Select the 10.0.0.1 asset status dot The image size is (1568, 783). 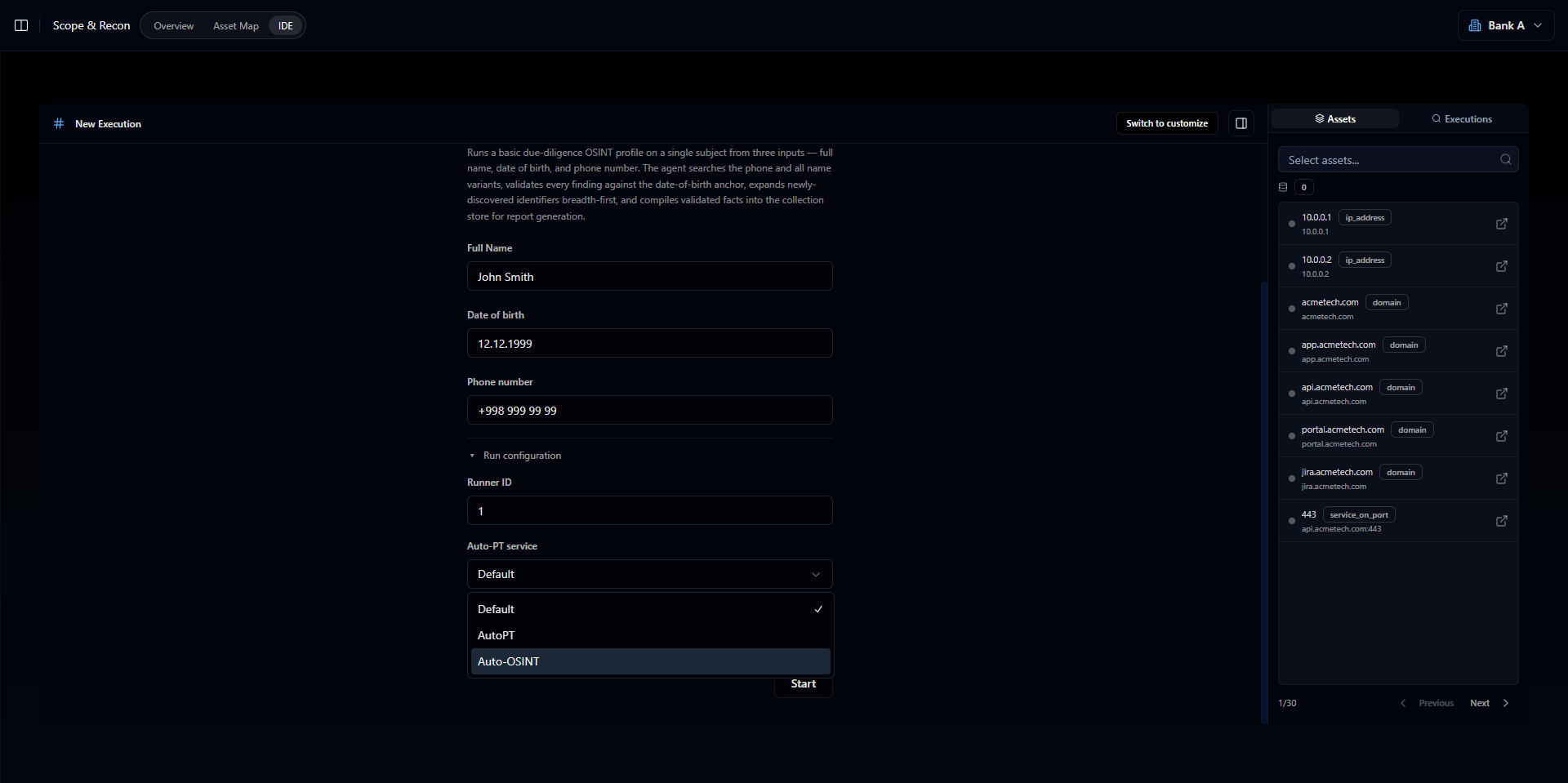(x=1291, y=224)
